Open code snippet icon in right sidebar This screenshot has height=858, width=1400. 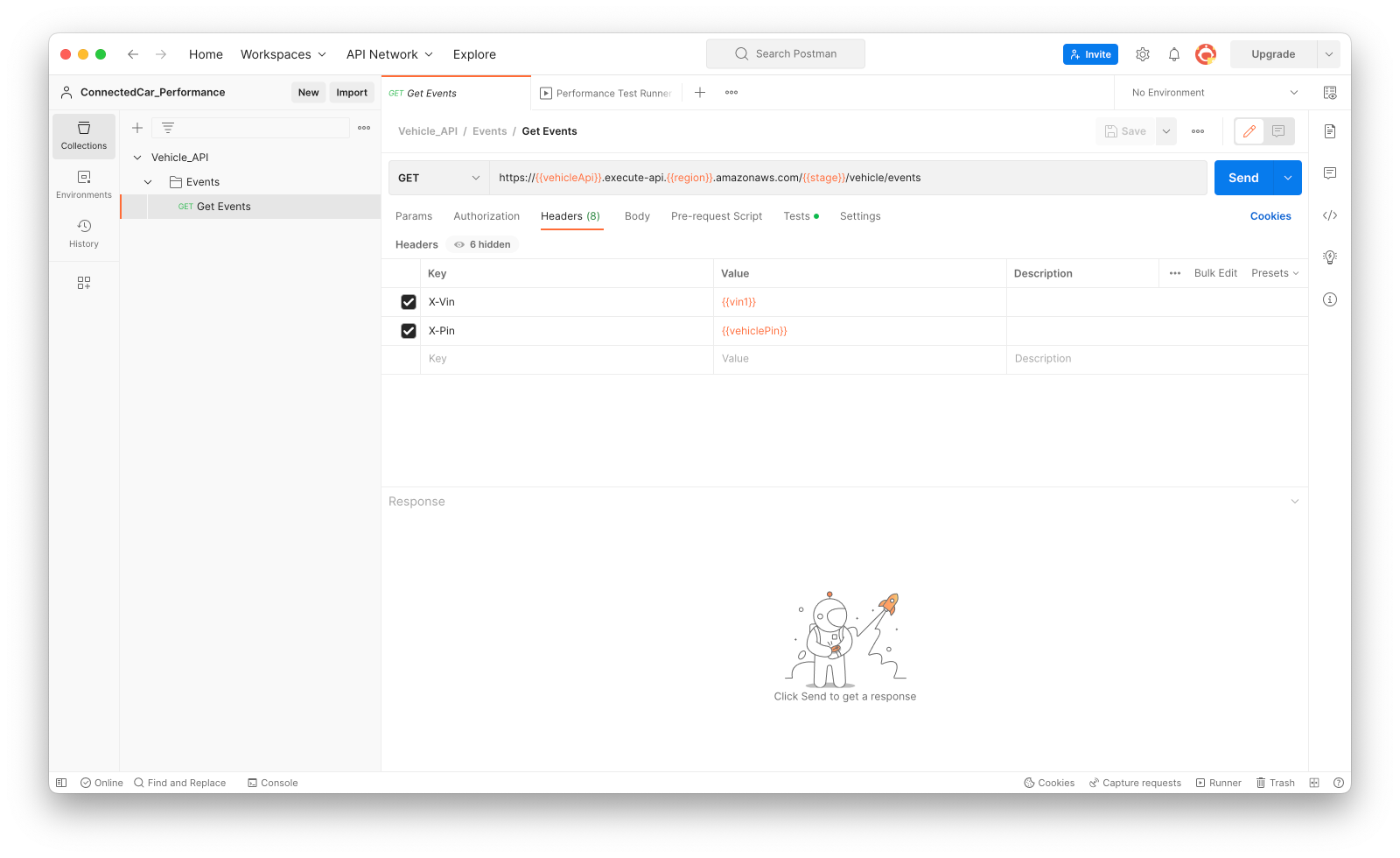[x=1330, y=215]
